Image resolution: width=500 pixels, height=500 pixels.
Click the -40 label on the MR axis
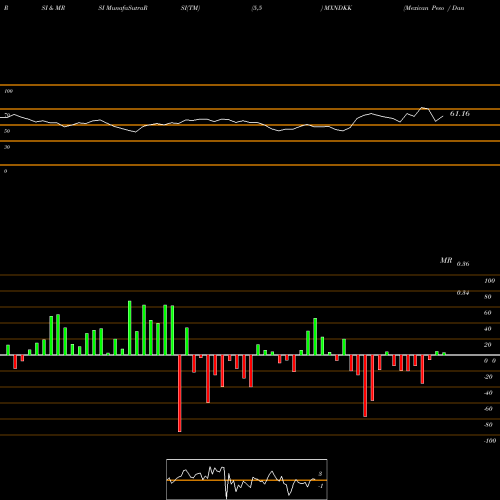coord(488,393)
